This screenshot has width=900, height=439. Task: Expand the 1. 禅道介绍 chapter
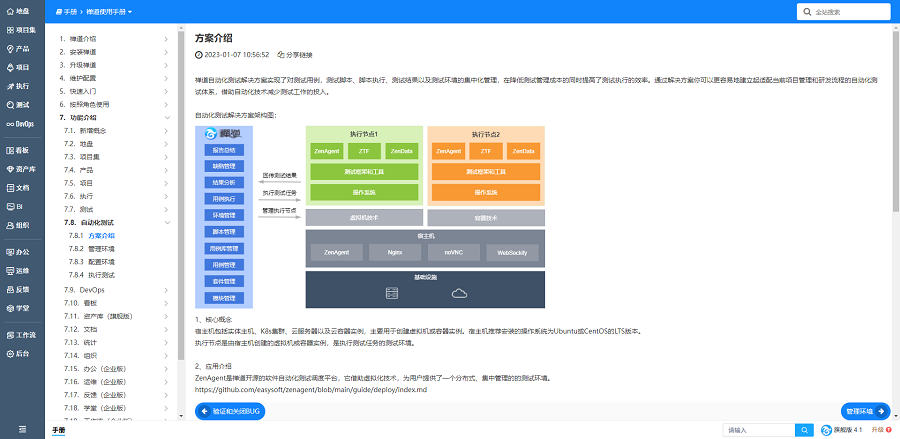click(x=166, y=39)
